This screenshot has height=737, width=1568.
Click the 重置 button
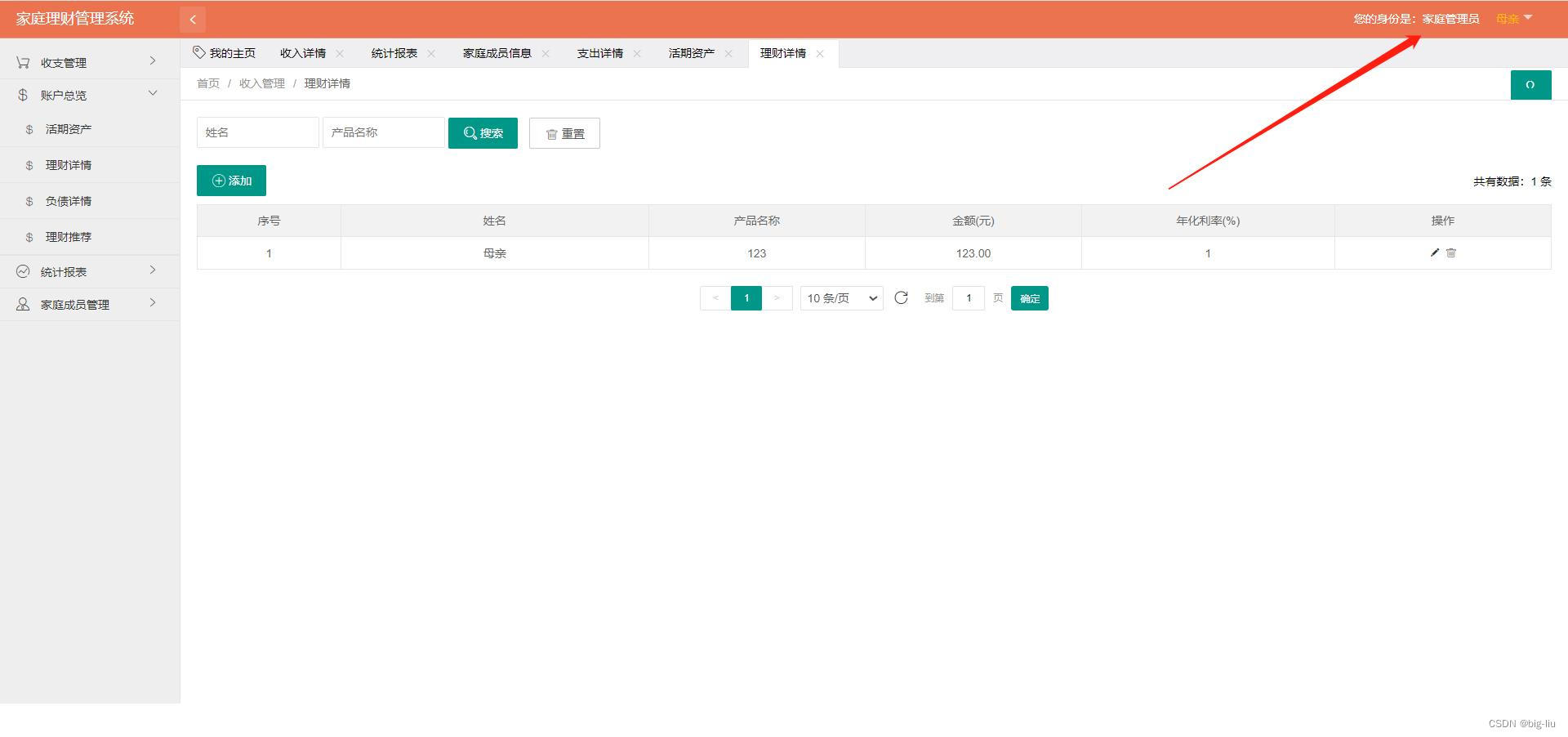564,133
